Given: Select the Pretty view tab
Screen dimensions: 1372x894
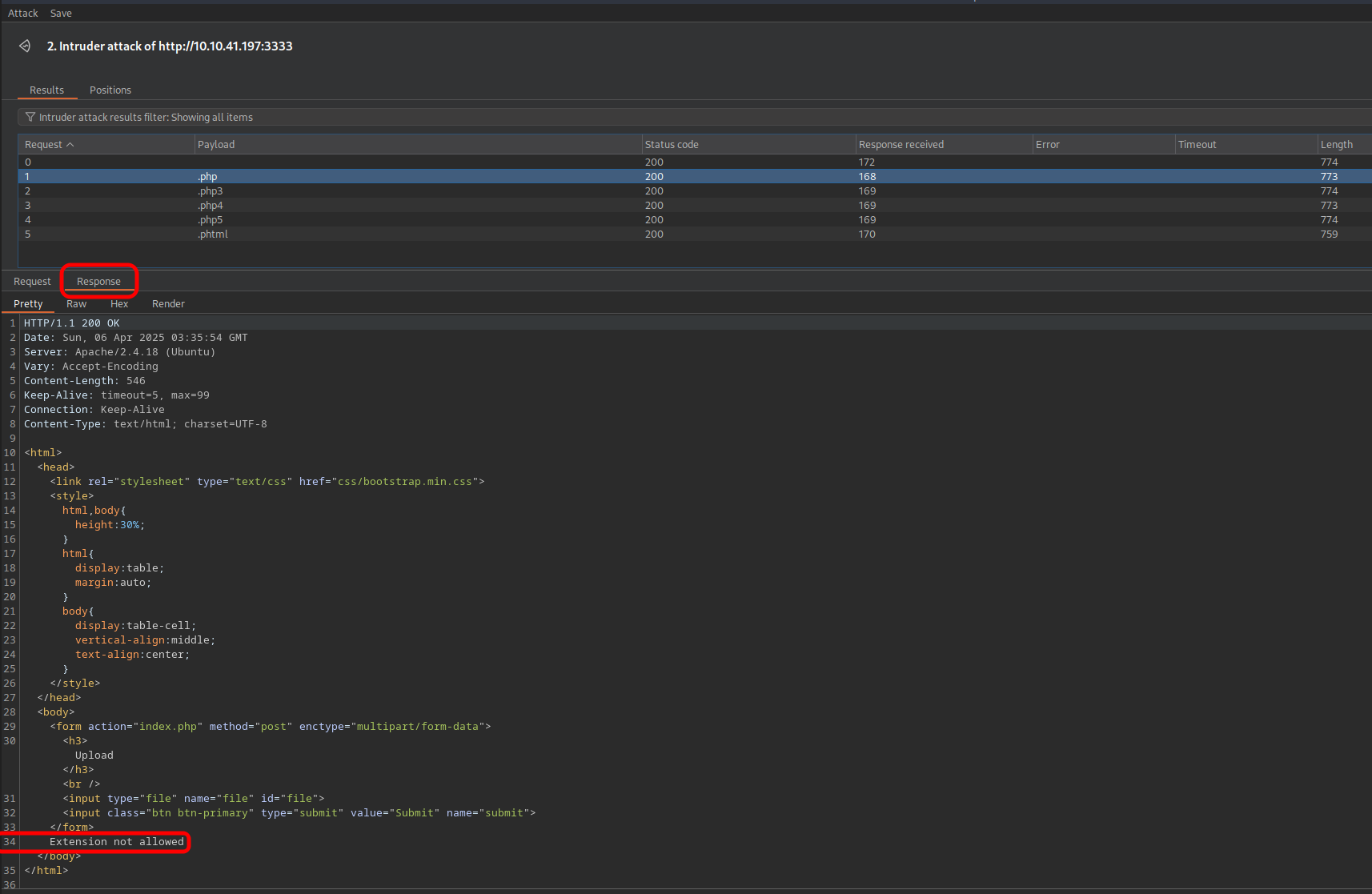Looking at the screenshot, I should pos(28,304).
